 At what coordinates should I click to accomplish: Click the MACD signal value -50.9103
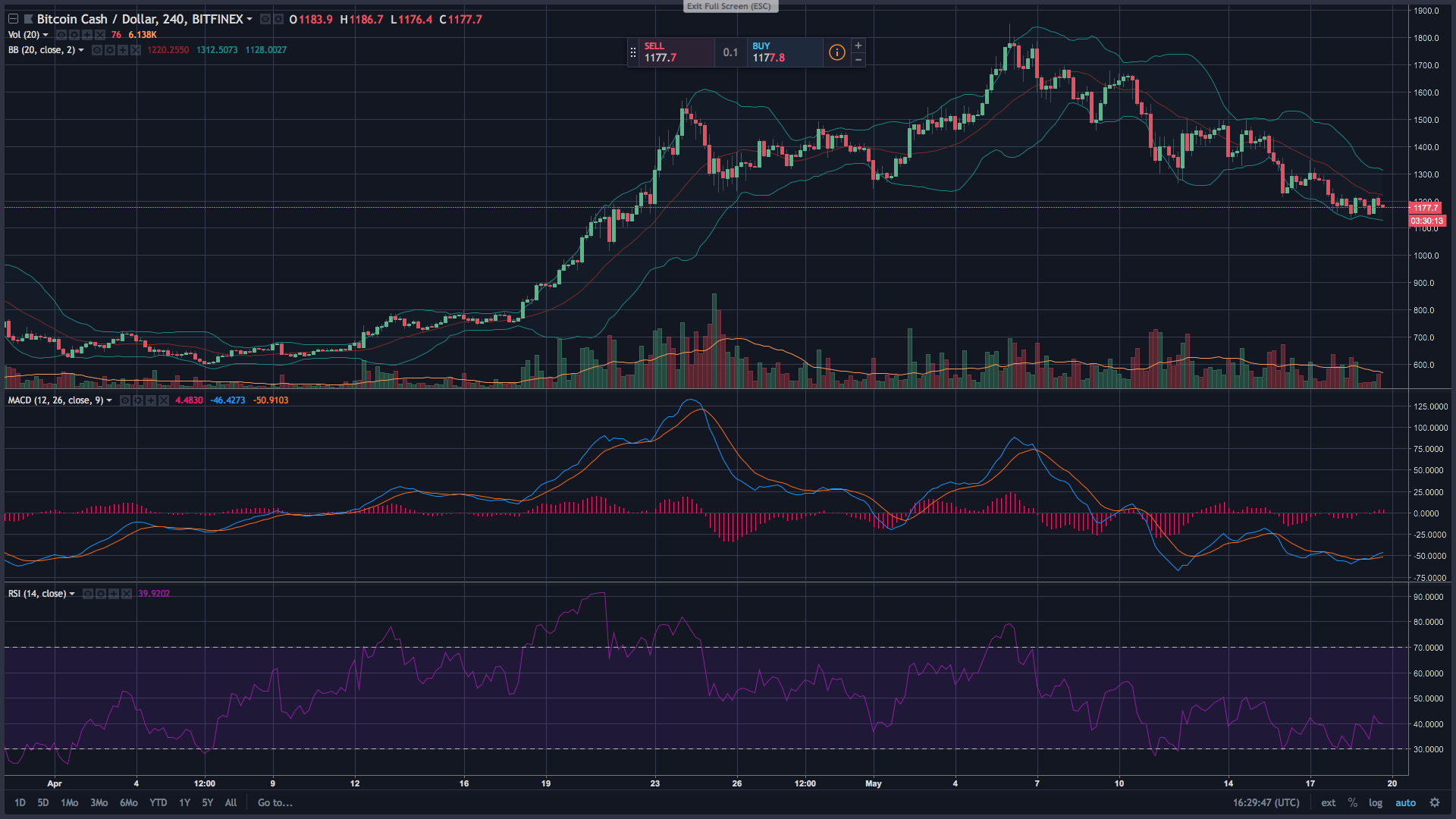[x=271, y=400]
